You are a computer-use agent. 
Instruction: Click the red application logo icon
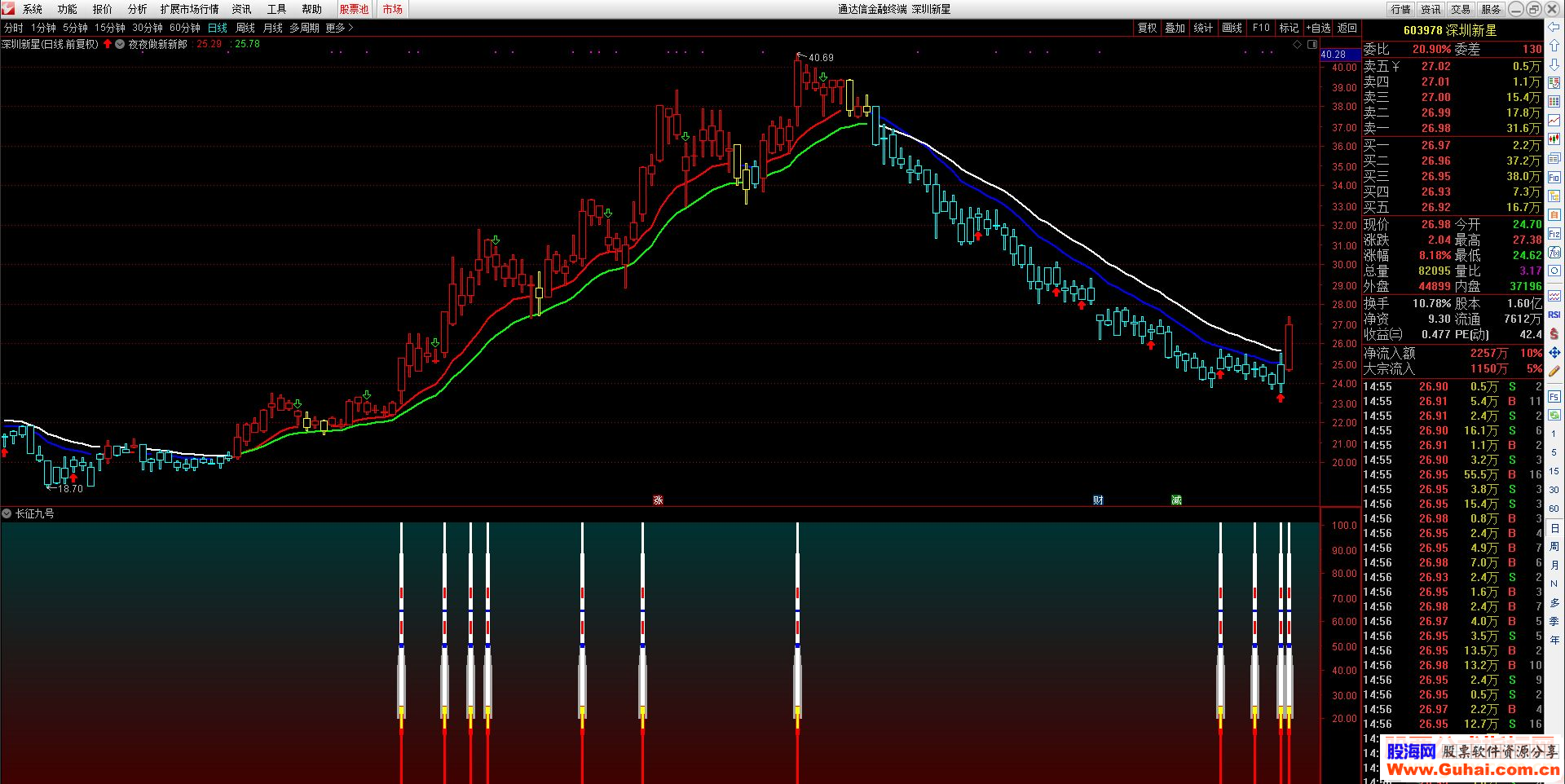pos(8,8)
